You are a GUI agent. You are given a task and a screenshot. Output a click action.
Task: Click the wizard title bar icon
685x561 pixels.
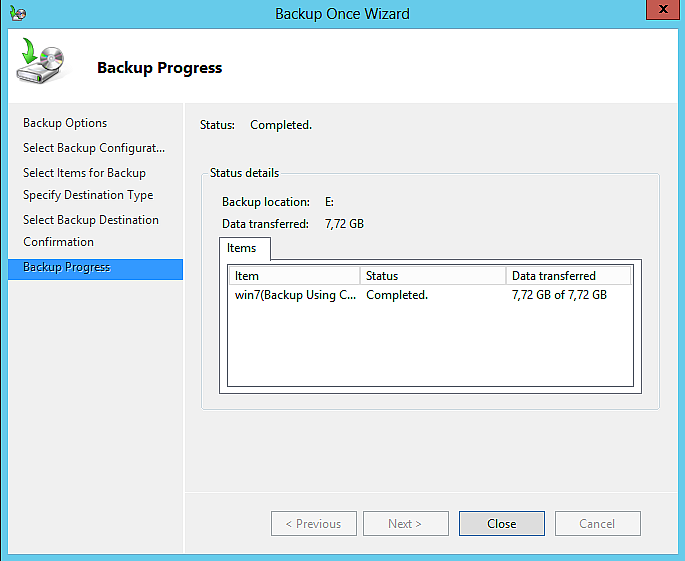coord(18,13)
